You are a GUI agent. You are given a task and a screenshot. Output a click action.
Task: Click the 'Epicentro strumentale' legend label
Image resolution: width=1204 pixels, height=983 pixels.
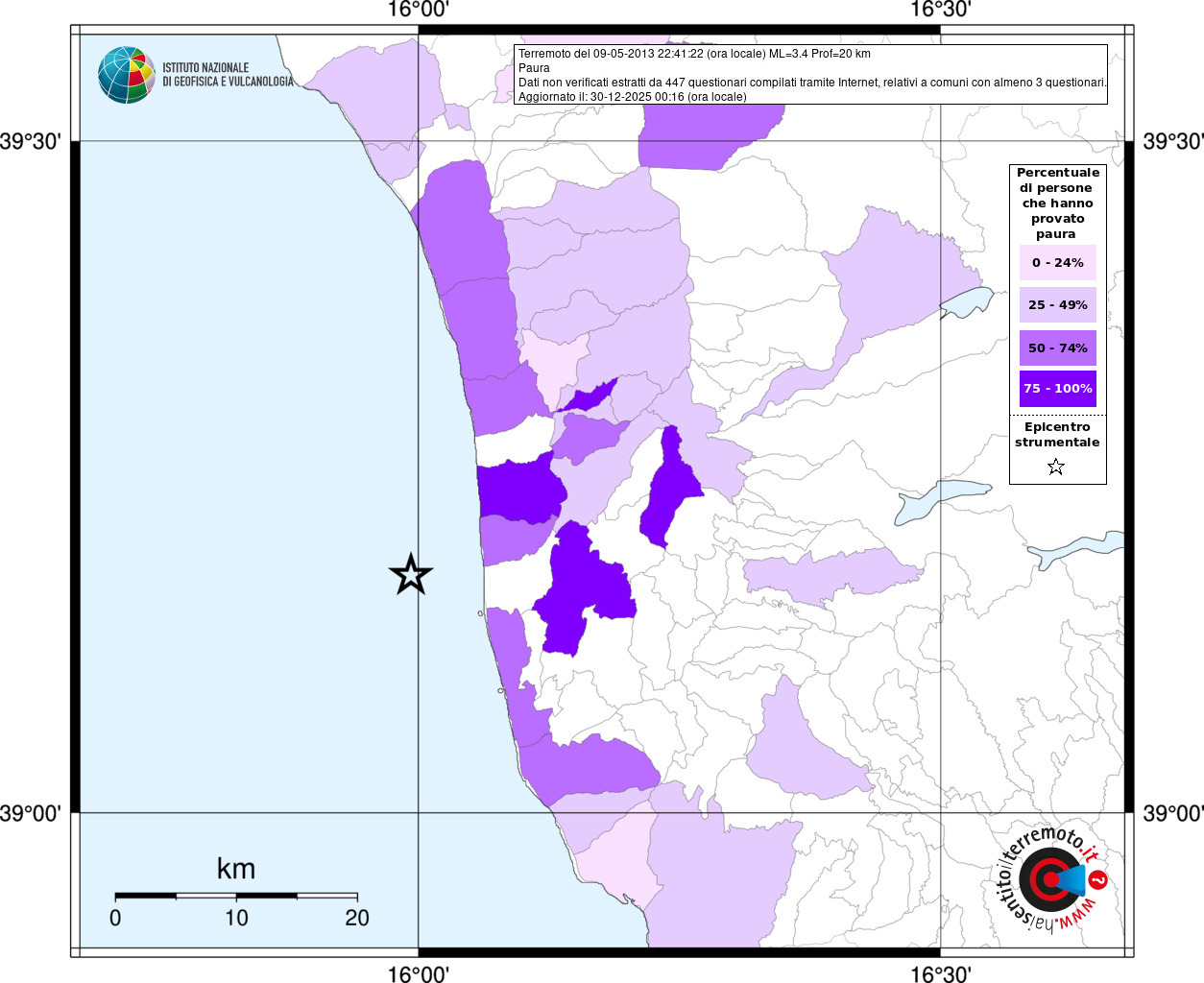point(1057,435)
